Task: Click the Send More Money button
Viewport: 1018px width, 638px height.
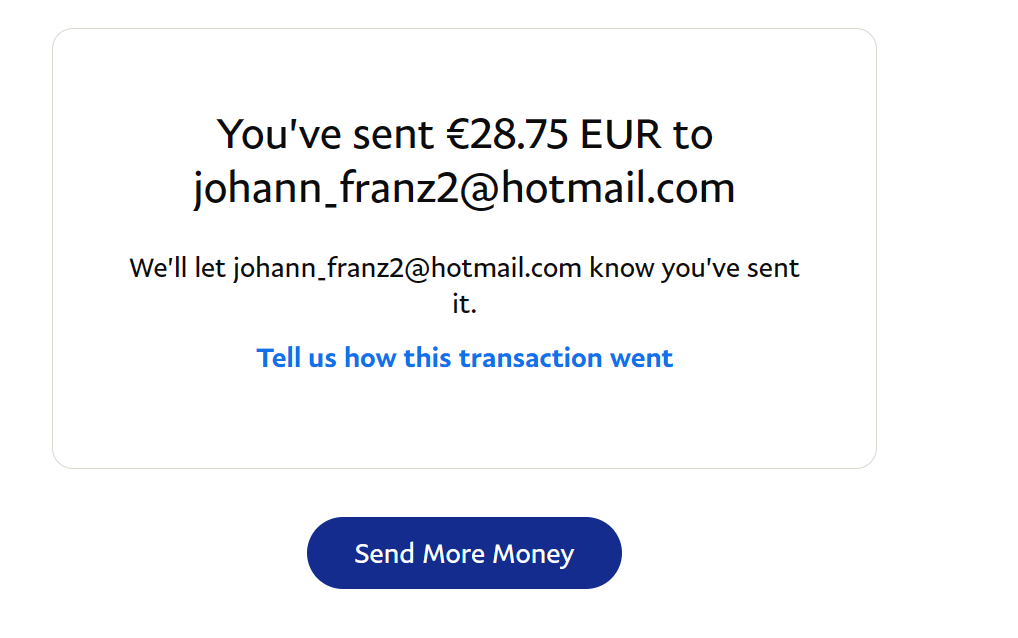Action: (464, 553)
